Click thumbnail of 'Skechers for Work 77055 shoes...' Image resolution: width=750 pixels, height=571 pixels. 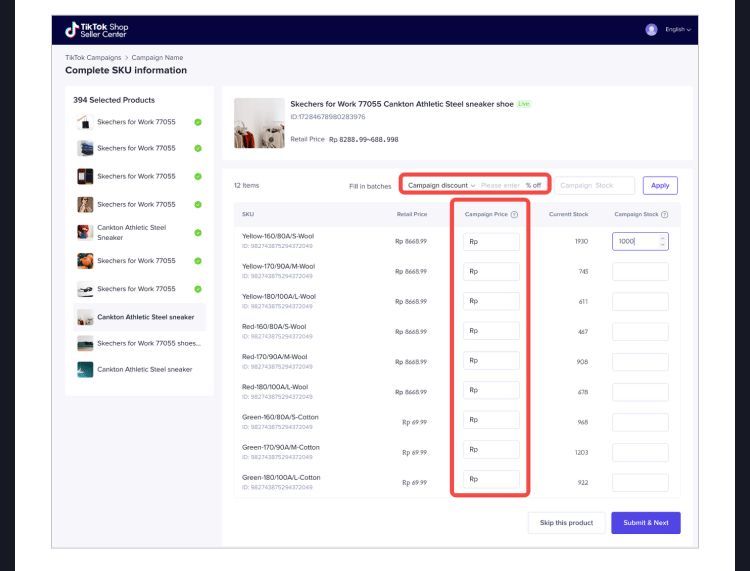pyautogui.click(x=85, y=343)
